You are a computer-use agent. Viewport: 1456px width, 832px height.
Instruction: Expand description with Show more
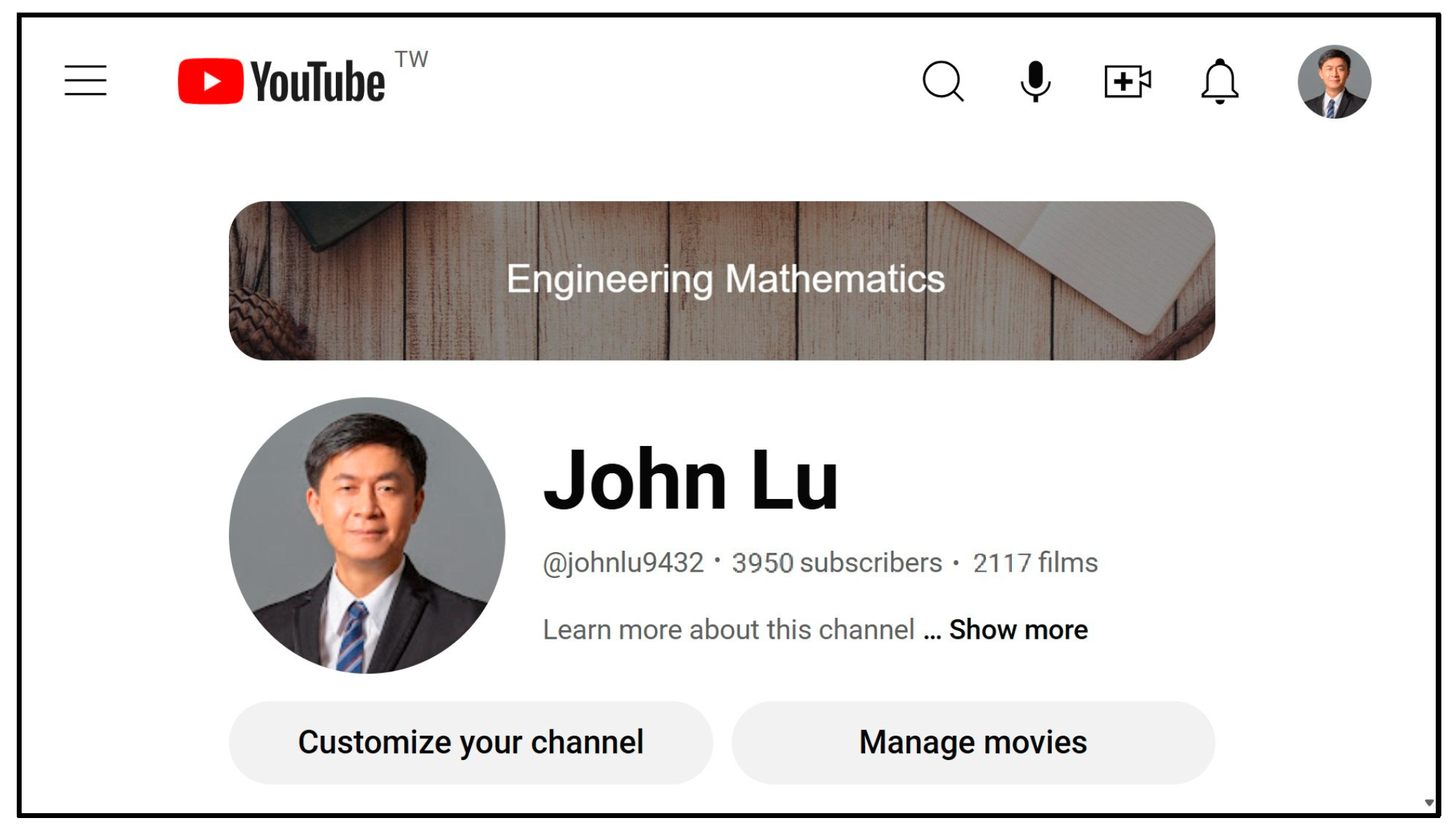(1018, 630)
